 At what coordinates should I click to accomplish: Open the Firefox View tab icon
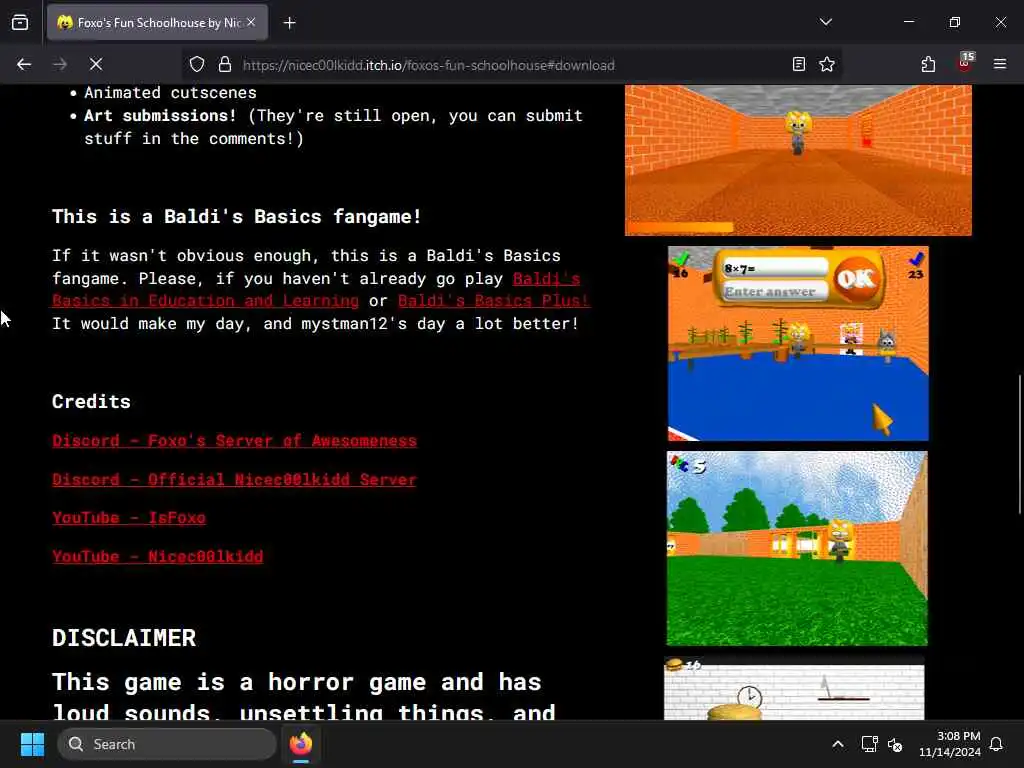click(x=20, y=22)
